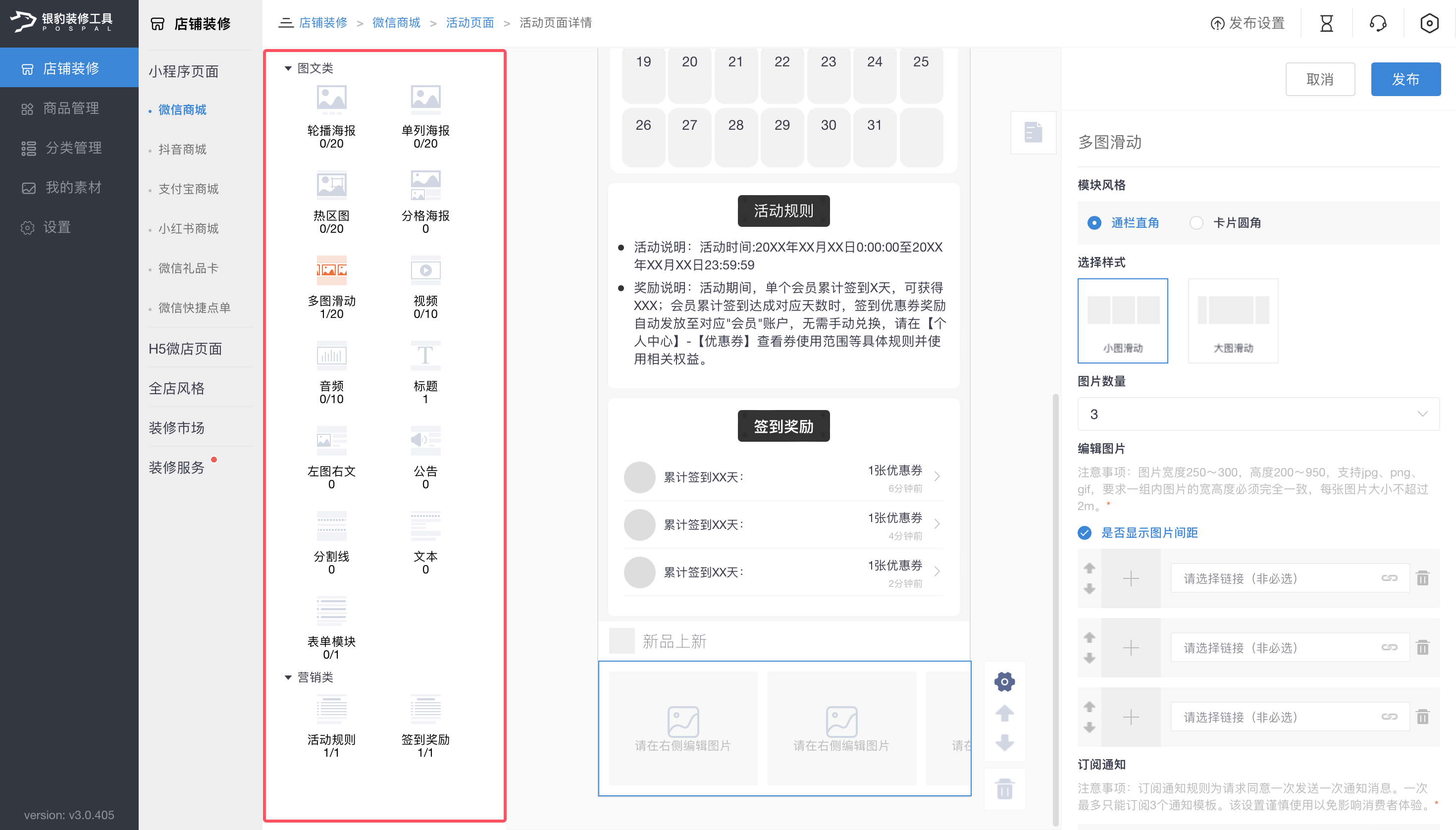The image size is (1456, 830).
Task: Add the 视频 video module
Action: 425,270
